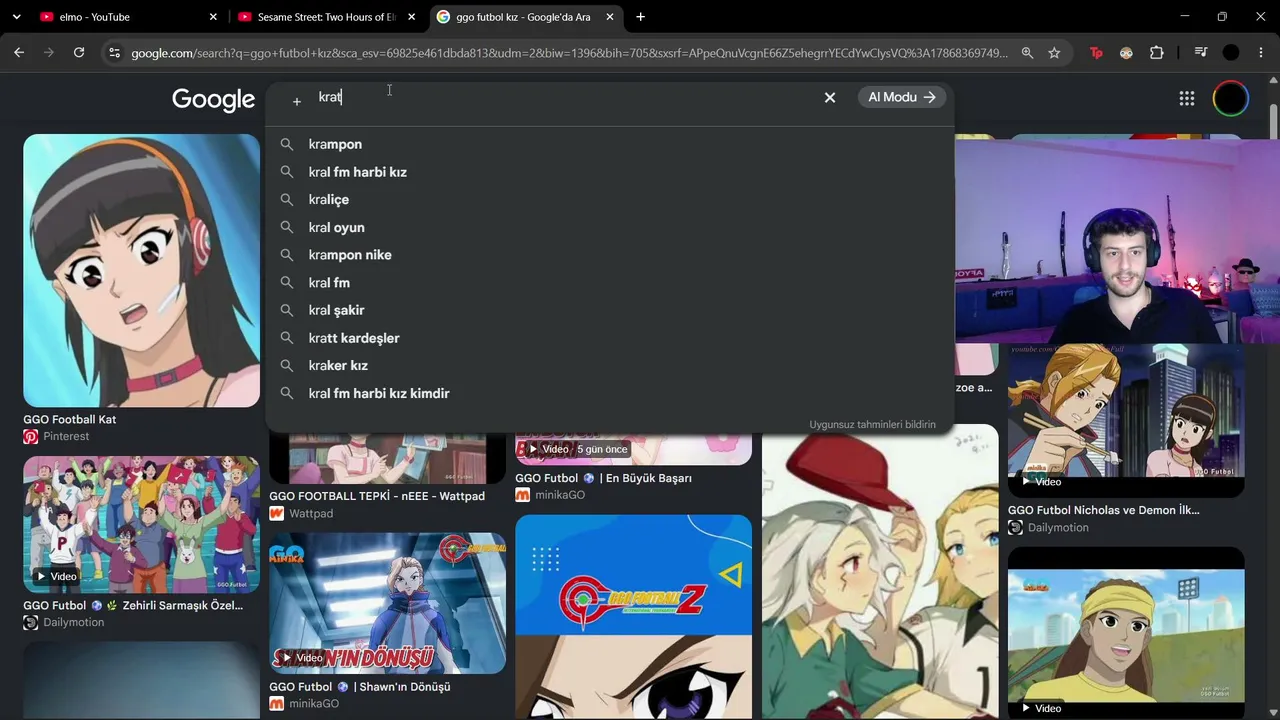Close the ggo futbol kız tab
The width and height of the screenshot is (1280, 720).
pos(610,17)
